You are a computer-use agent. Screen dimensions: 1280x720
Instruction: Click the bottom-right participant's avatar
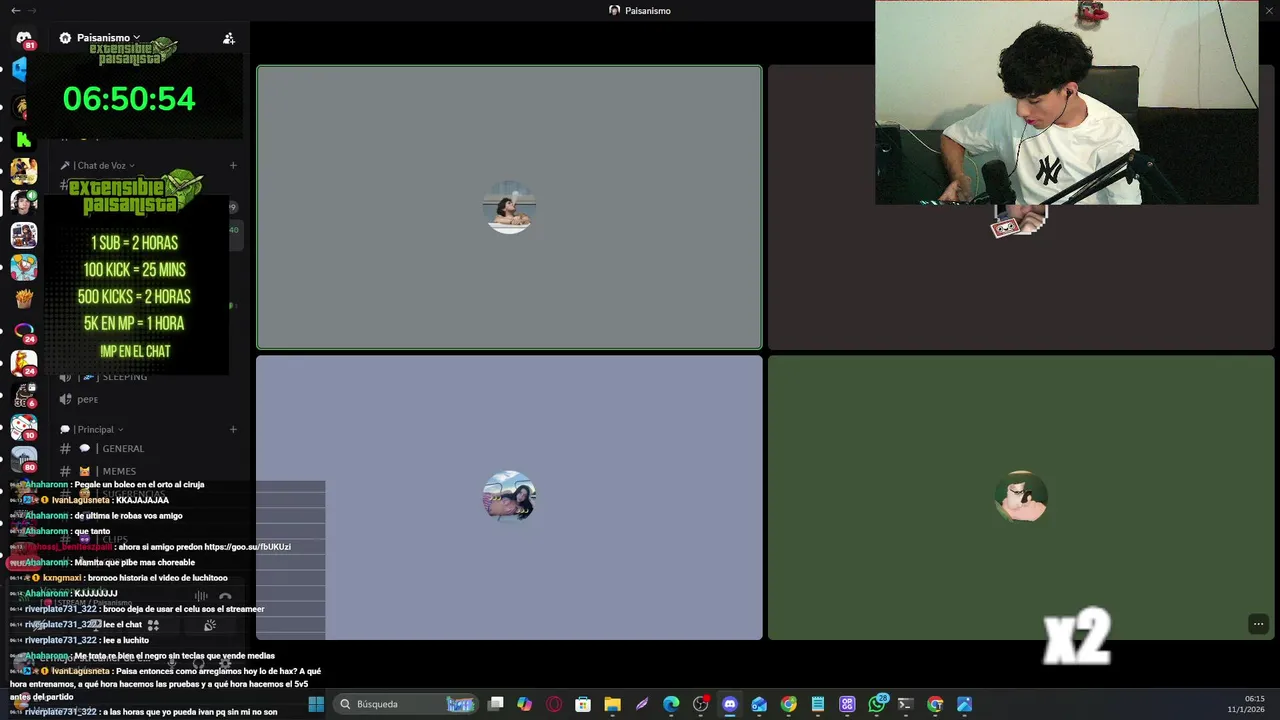(1021, 497)
